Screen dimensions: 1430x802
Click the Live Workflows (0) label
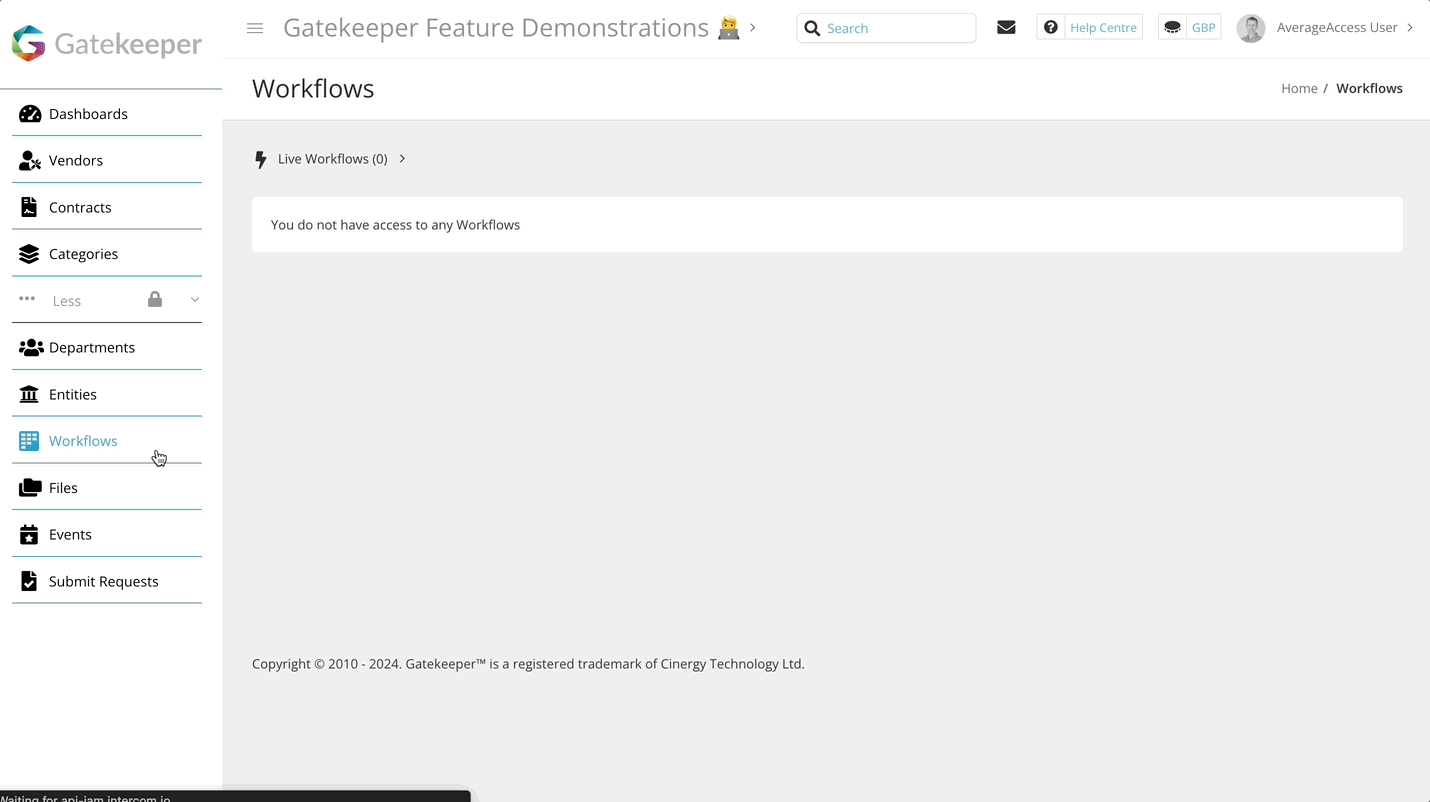click(332, 159)
